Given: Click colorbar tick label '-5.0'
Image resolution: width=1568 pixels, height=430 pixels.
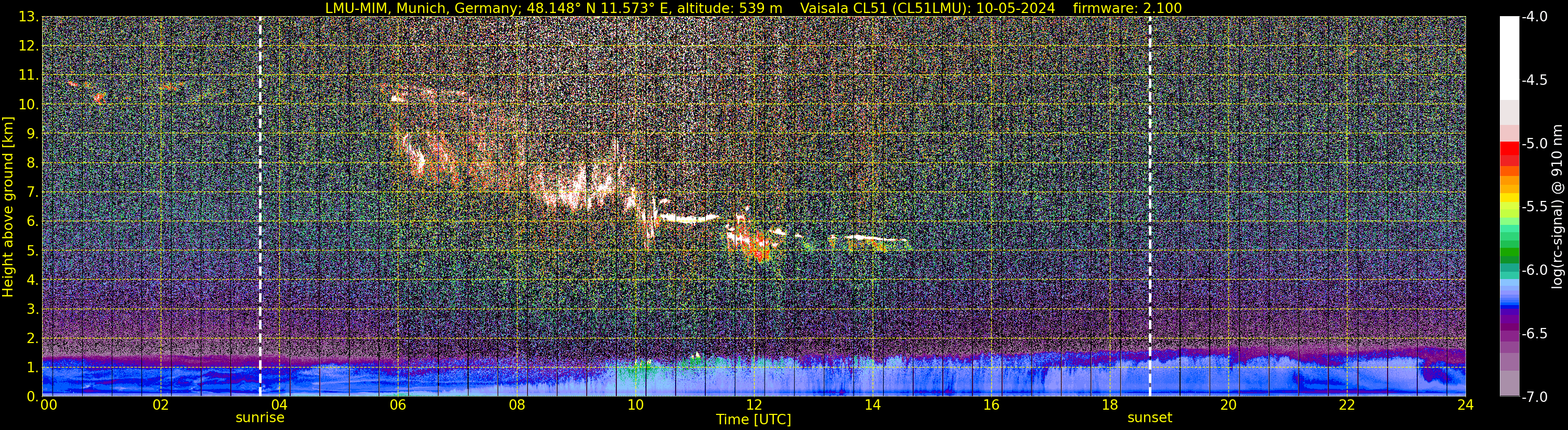Looking at the screenshot, I should point(1535,144).
